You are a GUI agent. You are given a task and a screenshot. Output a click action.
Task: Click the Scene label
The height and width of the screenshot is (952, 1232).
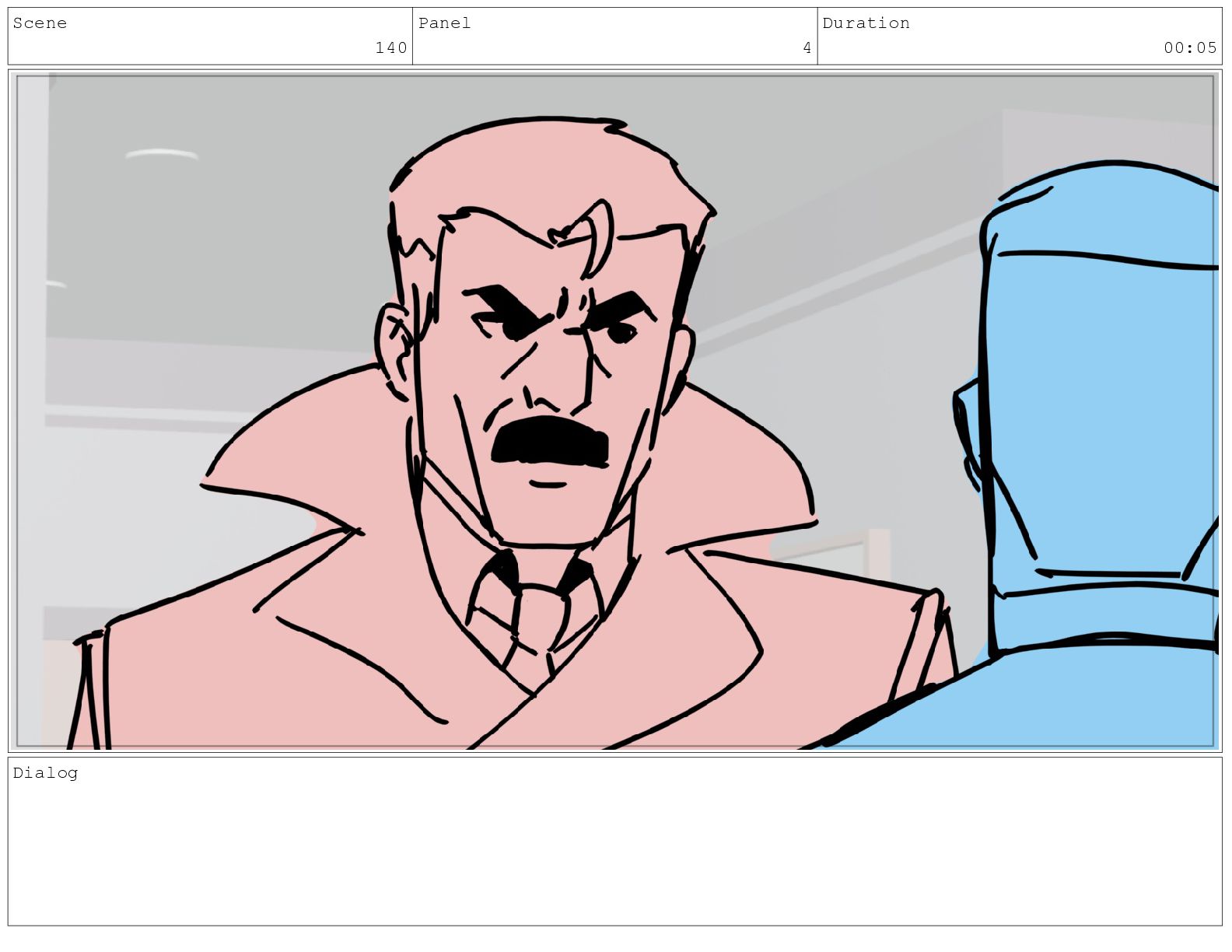tap(40, 23)
